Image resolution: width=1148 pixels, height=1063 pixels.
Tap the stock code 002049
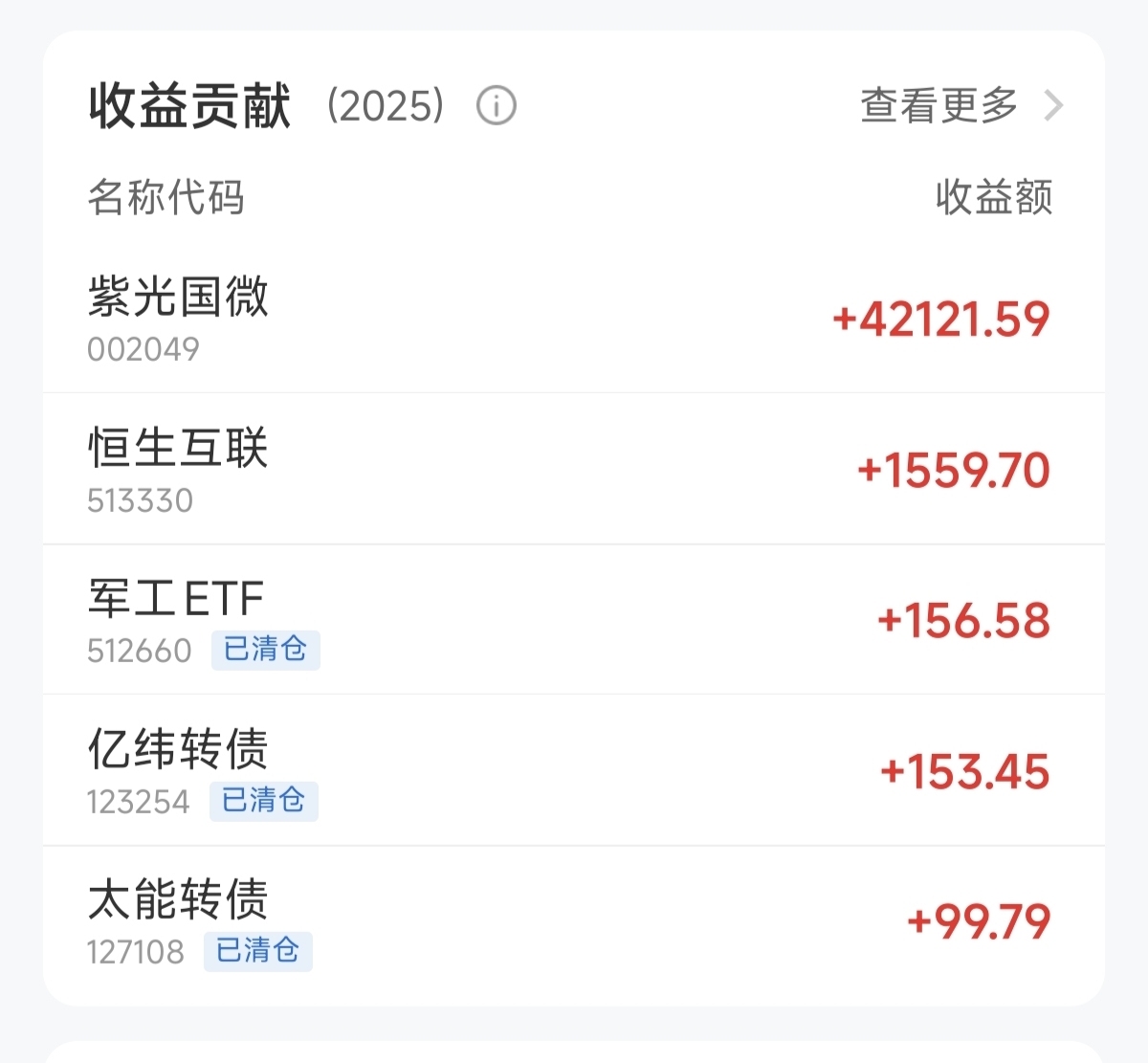tap(143, 349)
